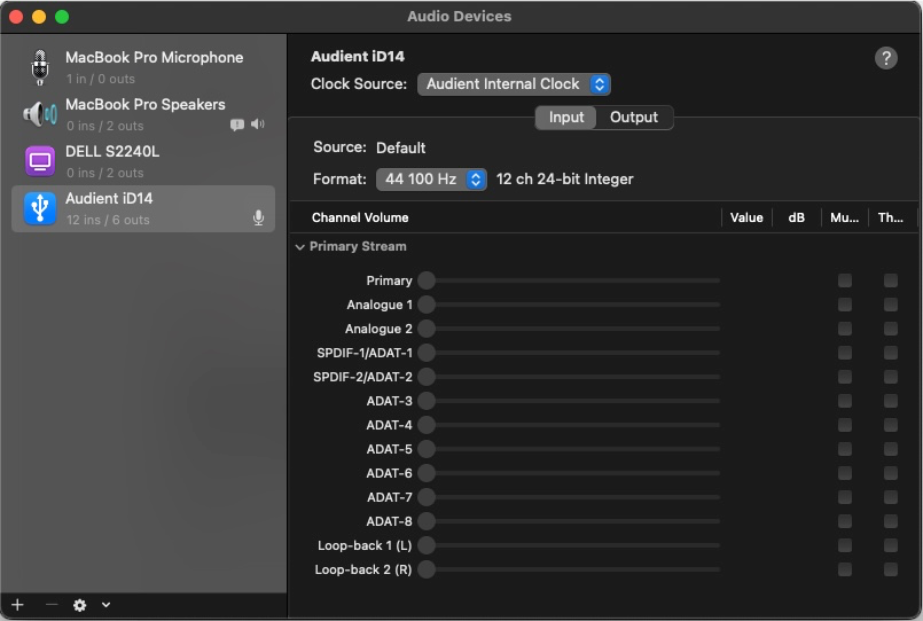
Task: Click the minus remove device button
Action: click(x=52, y=605)
